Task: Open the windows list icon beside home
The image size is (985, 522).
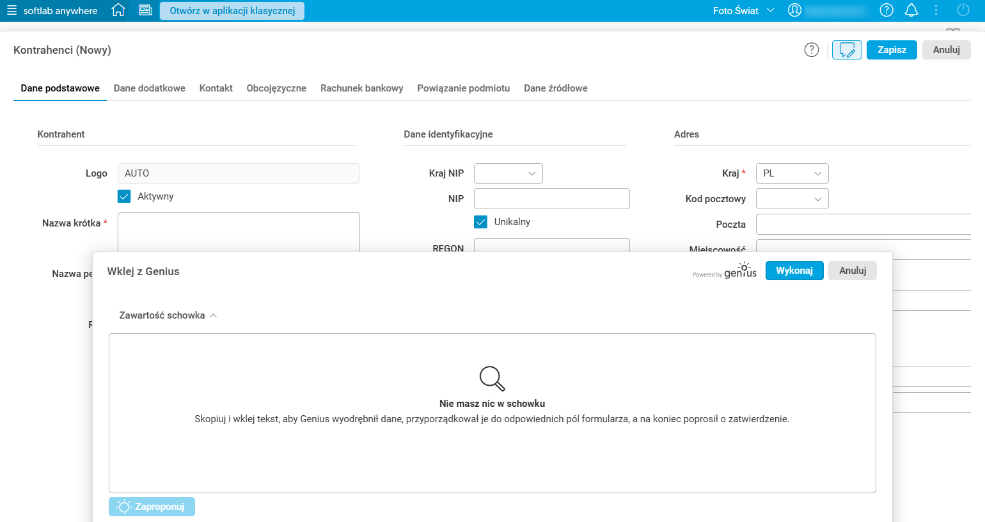Action: [x=145, y=10]
